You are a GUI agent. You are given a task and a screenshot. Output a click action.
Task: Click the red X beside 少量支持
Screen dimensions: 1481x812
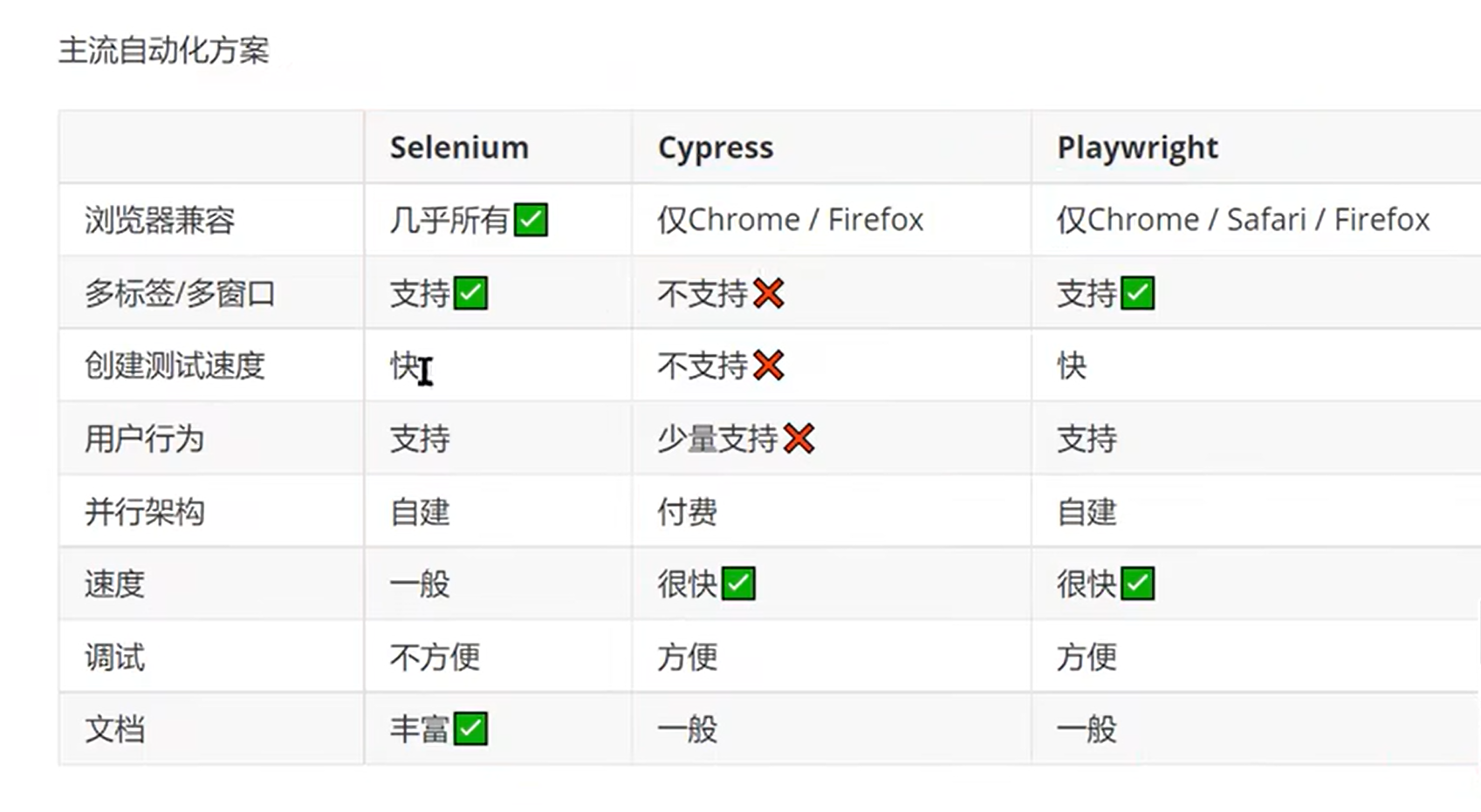pos(799,439)
